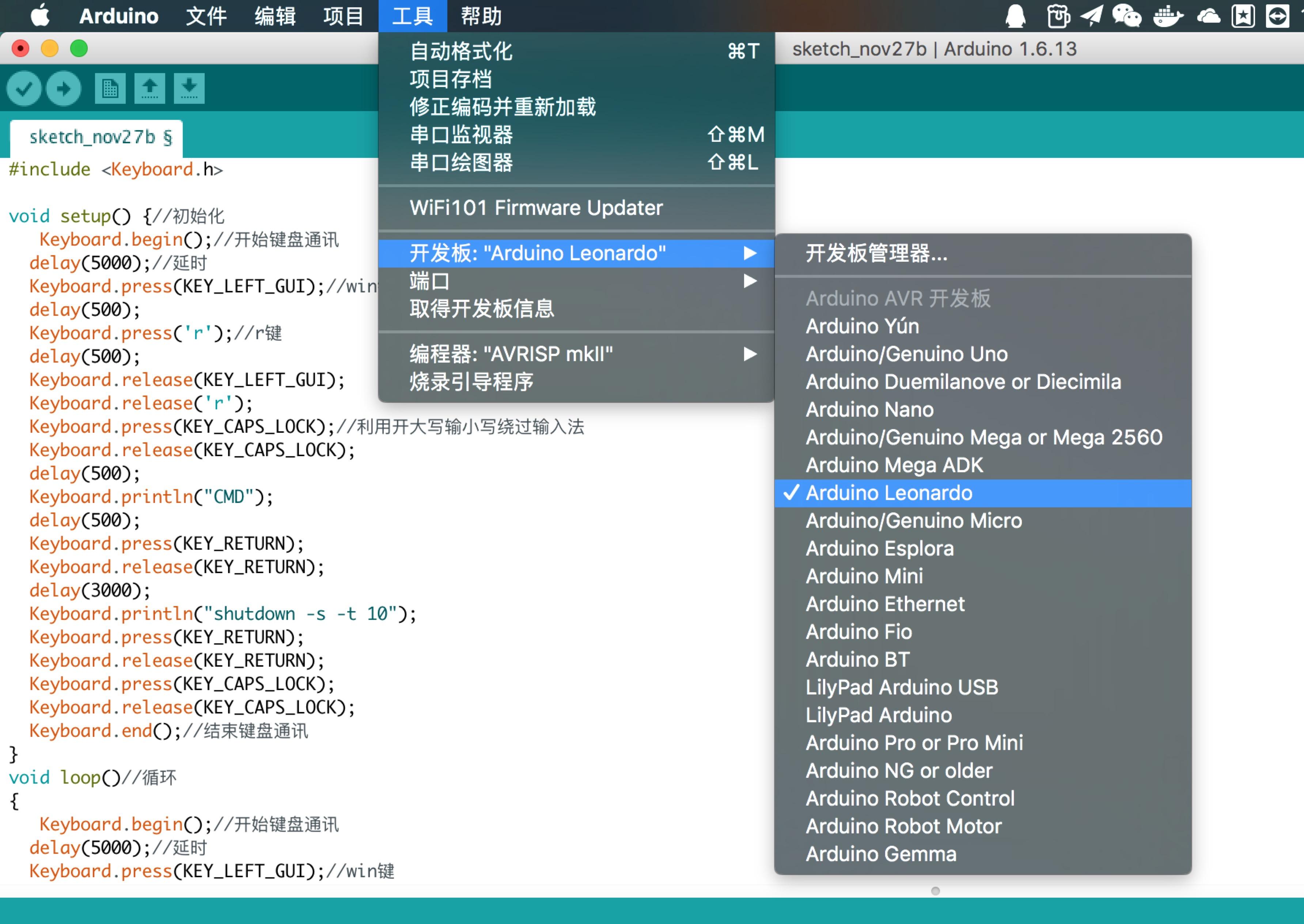
Task: Open the Apple menu
Action: [39, 16]
